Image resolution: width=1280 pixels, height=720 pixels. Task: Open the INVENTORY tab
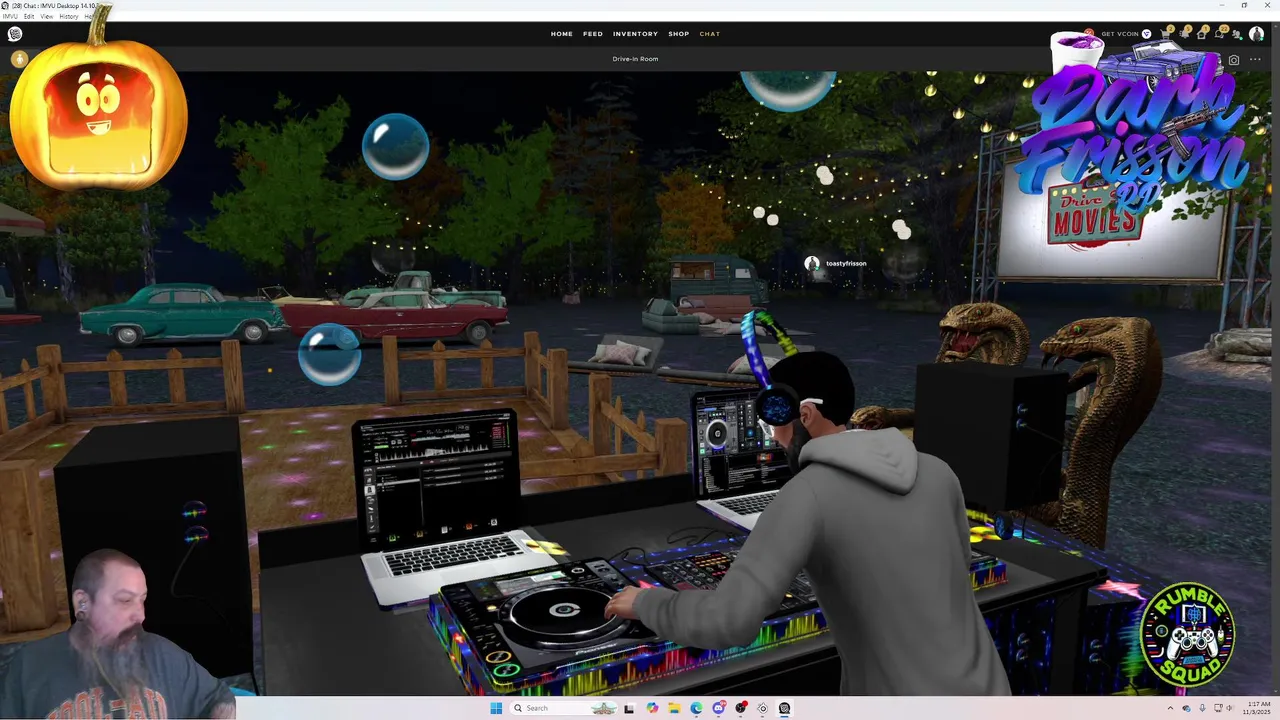(635, 34)
